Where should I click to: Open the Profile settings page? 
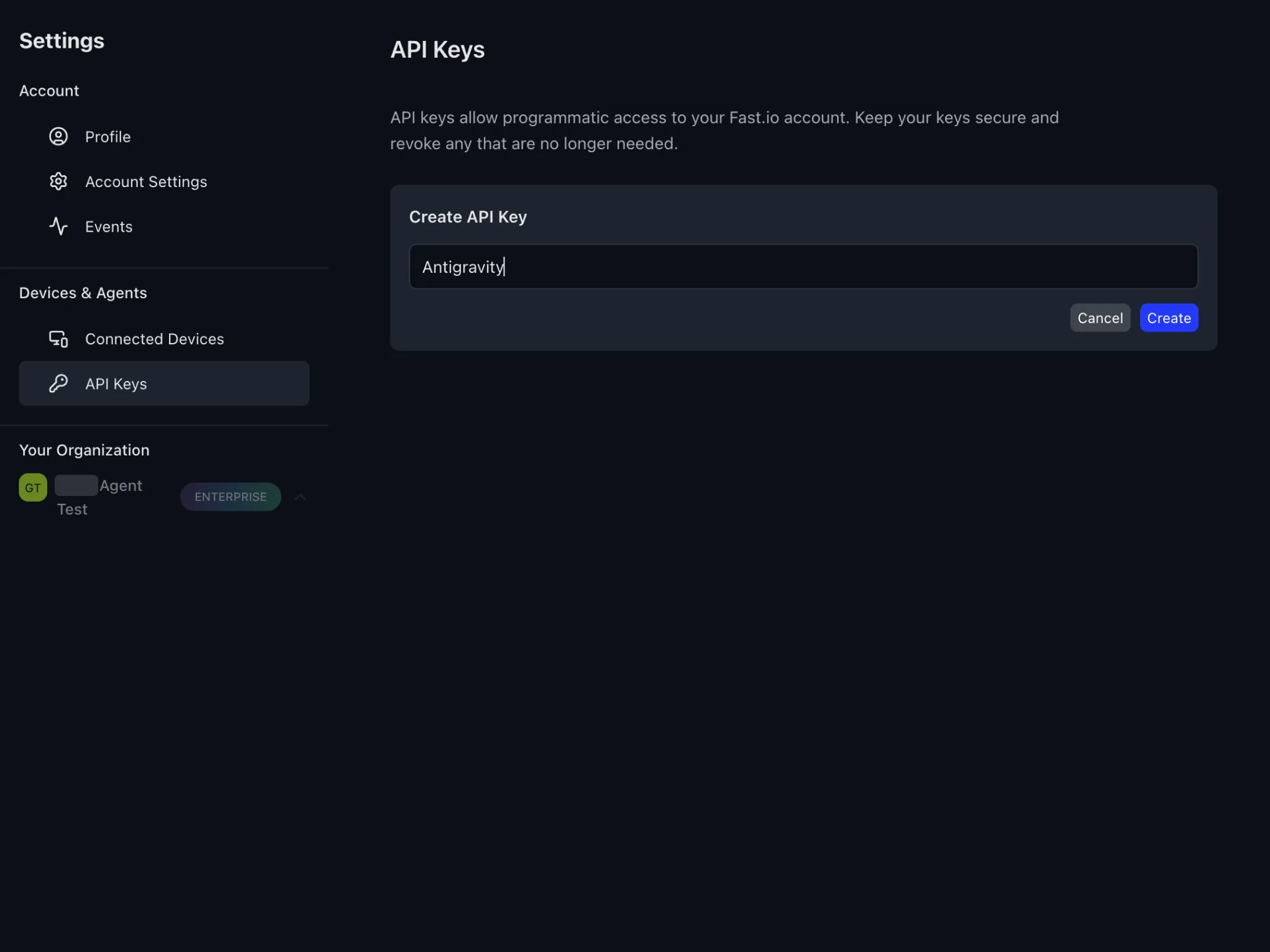click(x=107, y=136)
